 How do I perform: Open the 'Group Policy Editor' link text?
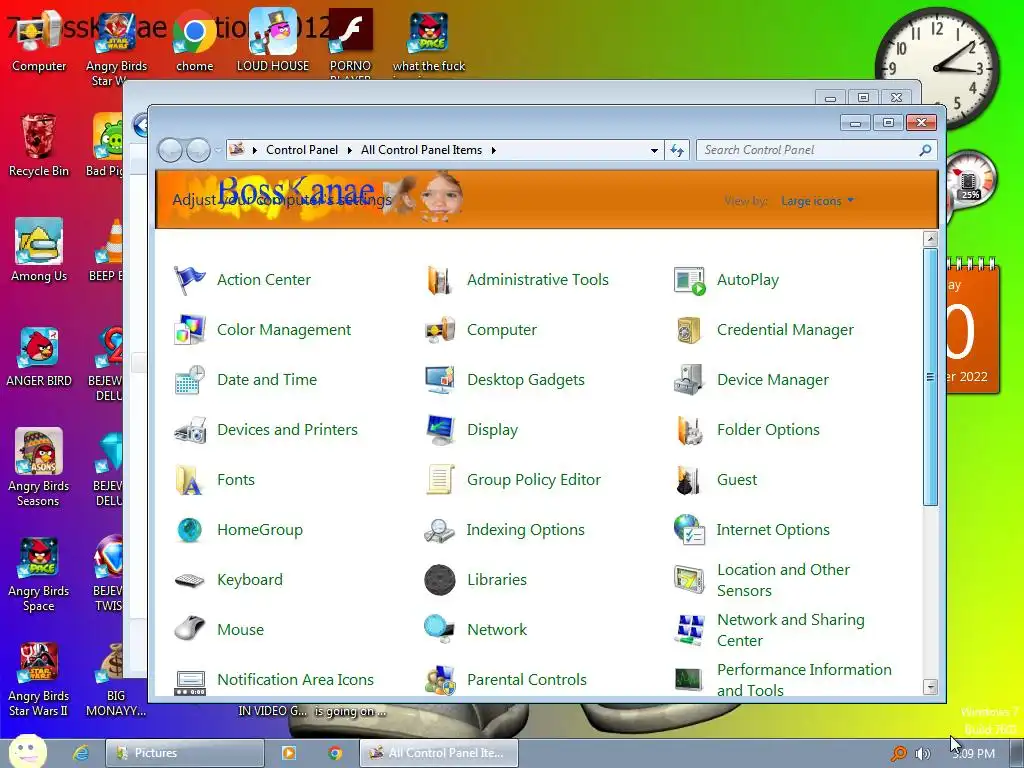pos(534,480)
